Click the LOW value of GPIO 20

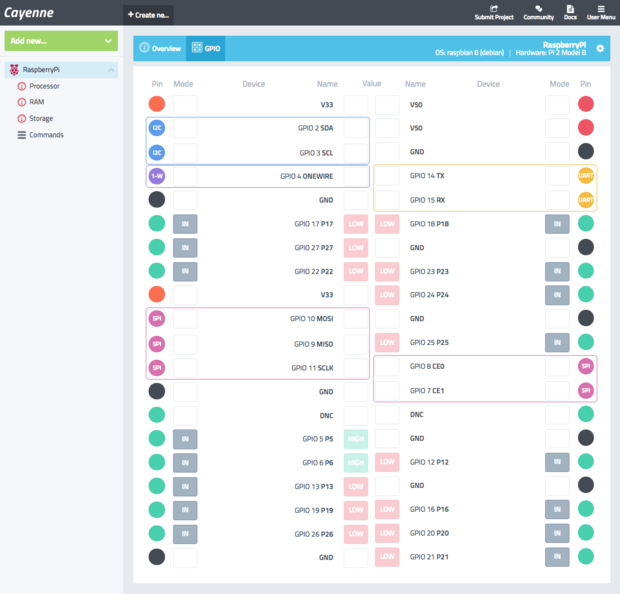tap(387, 533)
